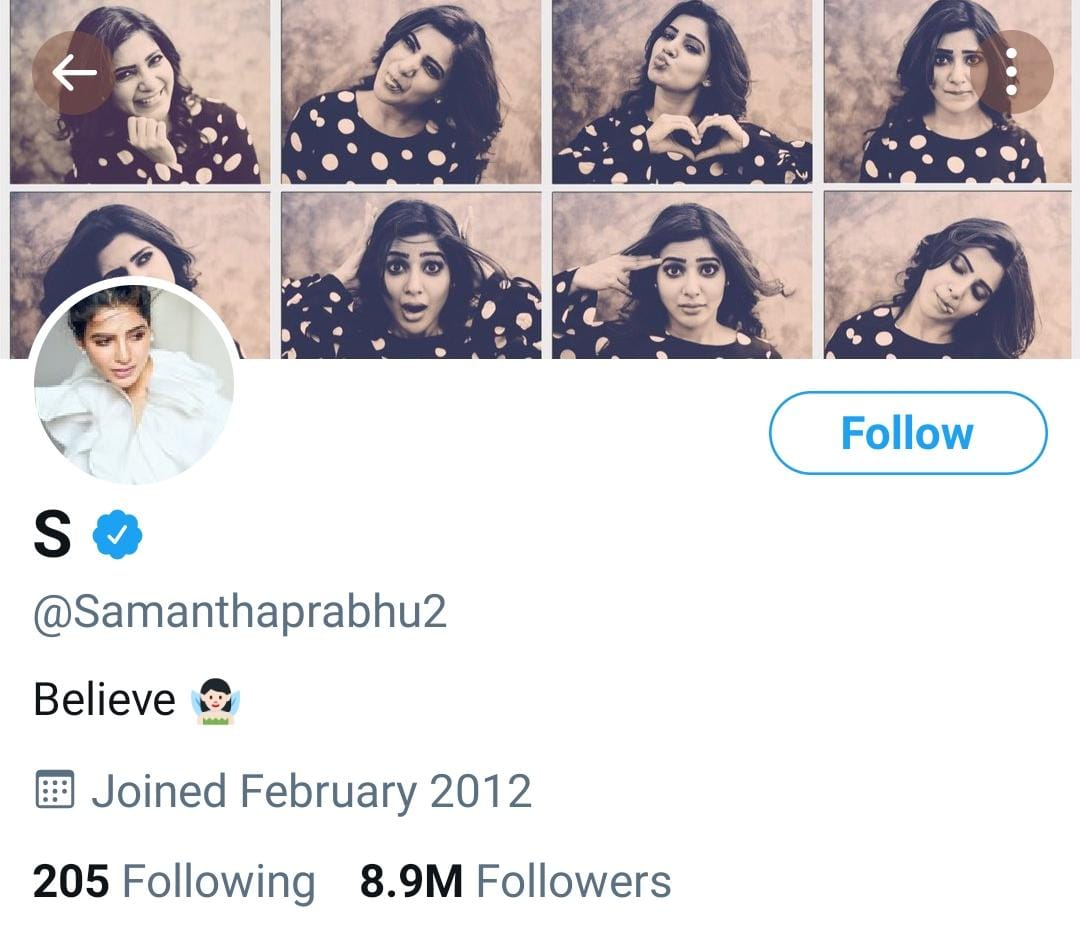Tap the back arrow icon
The height and width of the screenshot is (937, 1080).
(x=73, y=72)
